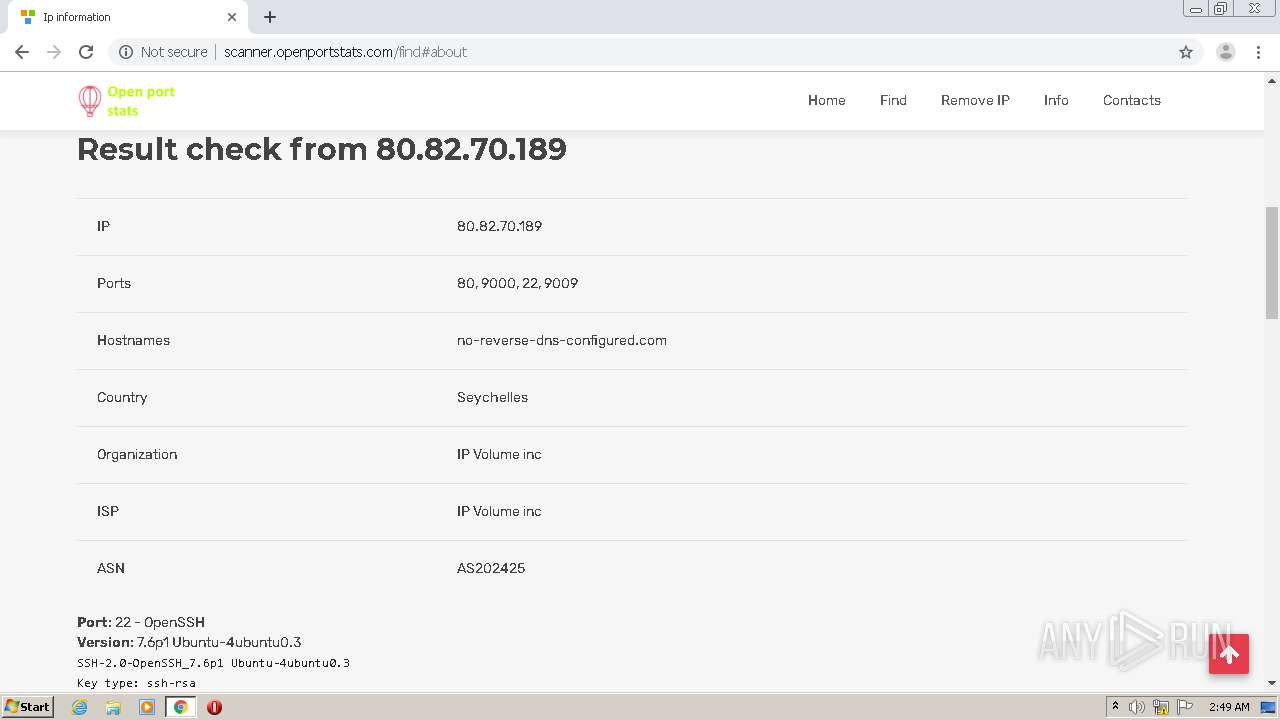Open the Remove IP menu item
1280x720 pixels.
(x=975, y=100)
